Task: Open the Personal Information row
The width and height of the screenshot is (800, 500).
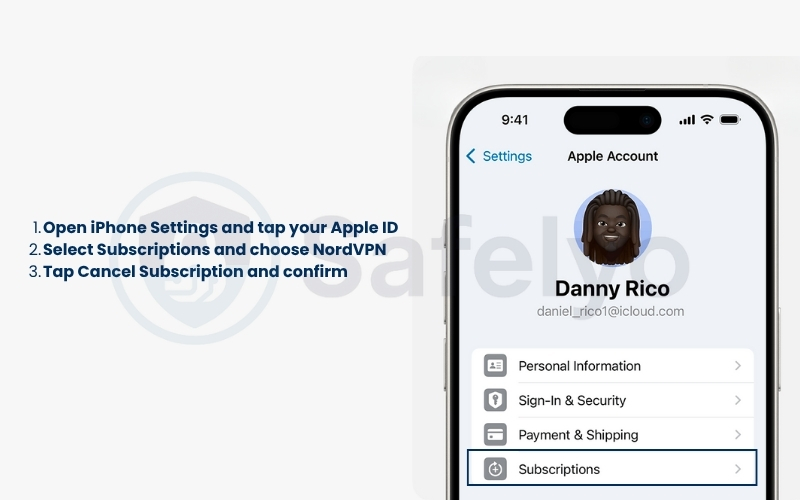Action: [x=612, y=366]
